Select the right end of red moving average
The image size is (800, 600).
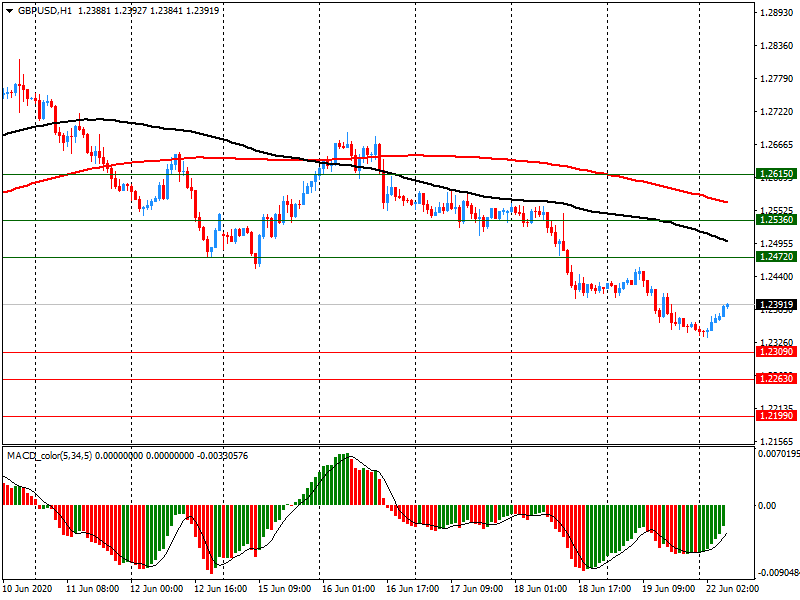tap(726, 202)
